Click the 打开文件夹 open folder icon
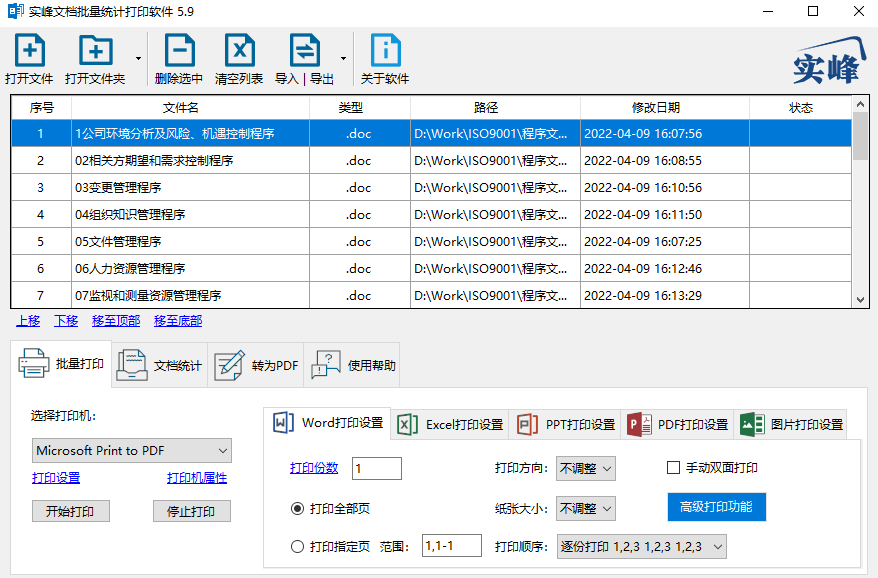The height and width of the screenshot is (578, 878). click(96, 51)
